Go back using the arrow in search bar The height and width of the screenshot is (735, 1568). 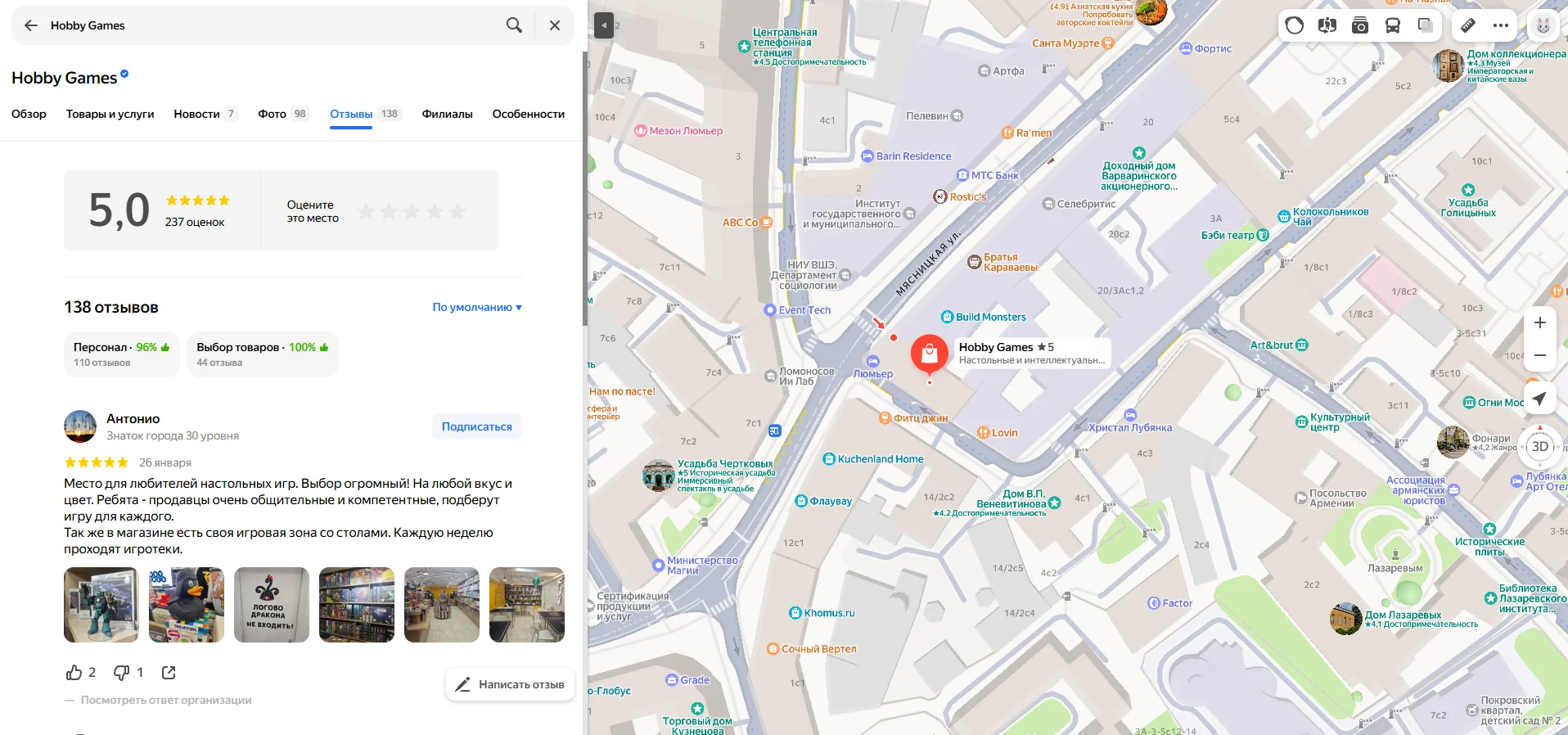coord(31,25)
